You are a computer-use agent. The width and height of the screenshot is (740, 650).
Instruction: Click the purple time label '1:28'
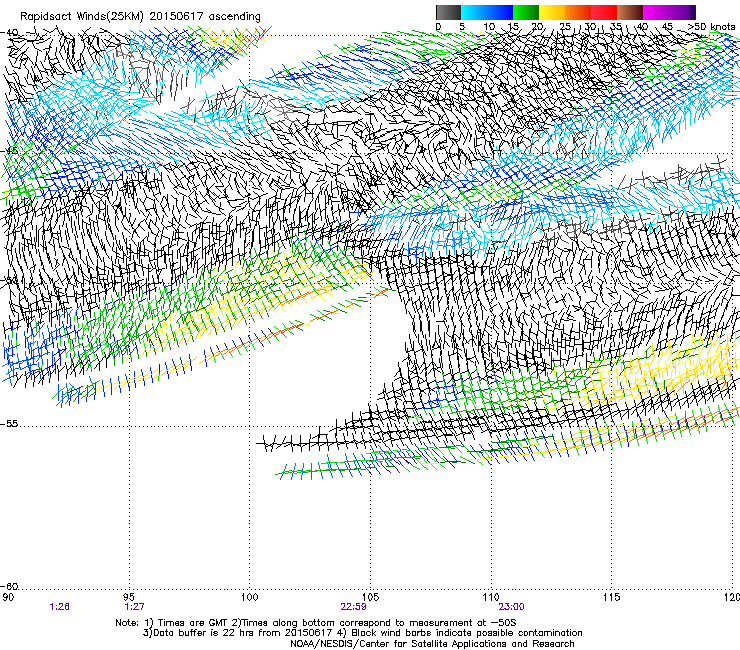click(x=59, y=607)
